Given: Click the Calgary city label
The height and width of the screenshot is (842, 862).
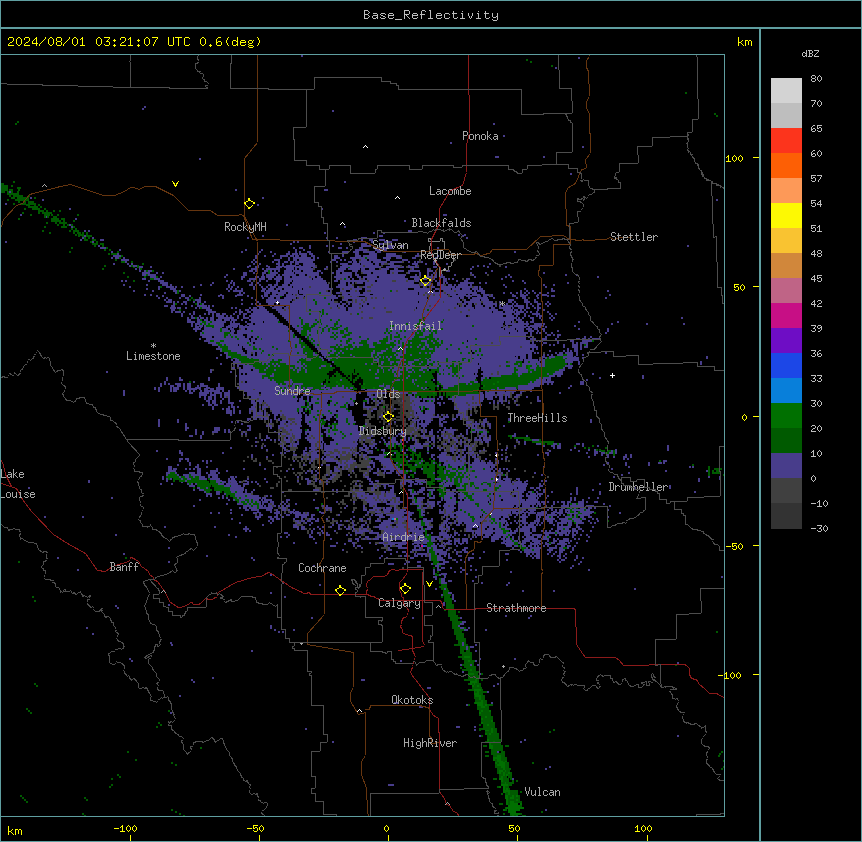Looking at the screenshot, I should (x=399, y=603).
